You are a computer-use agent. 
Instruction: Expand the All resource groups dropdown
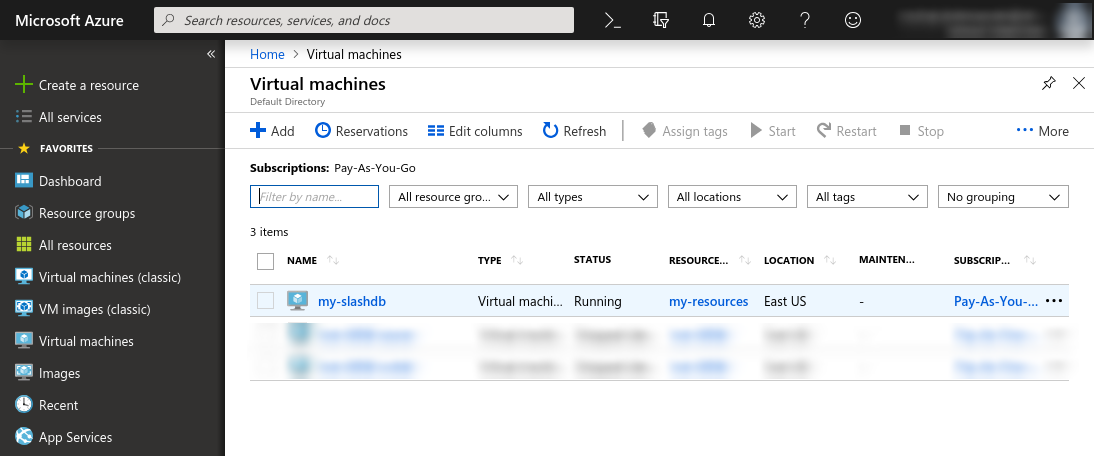pos(453,197)
